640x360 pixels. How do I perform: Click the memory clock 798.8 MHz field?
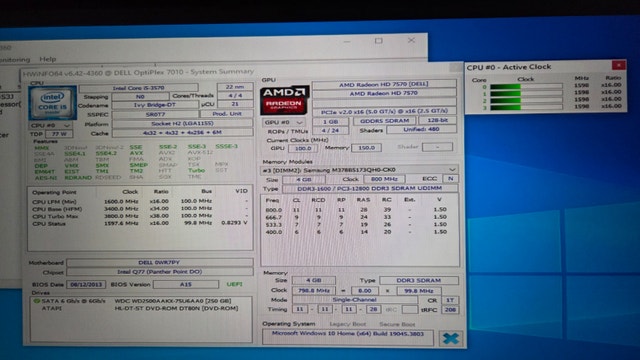tap(313, 291)
